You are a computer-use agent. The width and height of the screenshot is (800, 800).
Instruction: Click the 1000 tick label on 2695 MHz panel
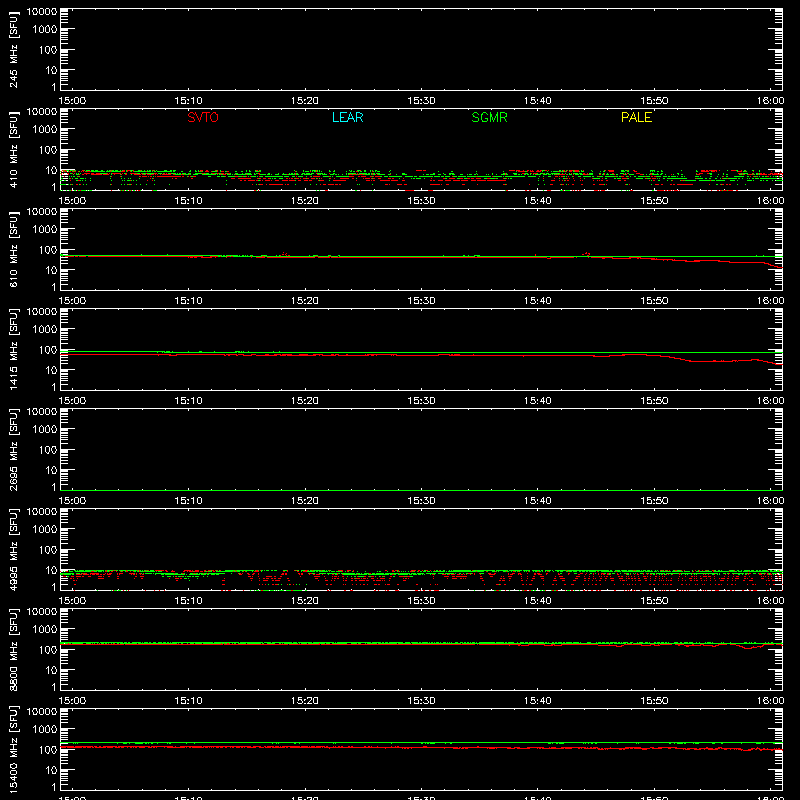pos(45,430)
